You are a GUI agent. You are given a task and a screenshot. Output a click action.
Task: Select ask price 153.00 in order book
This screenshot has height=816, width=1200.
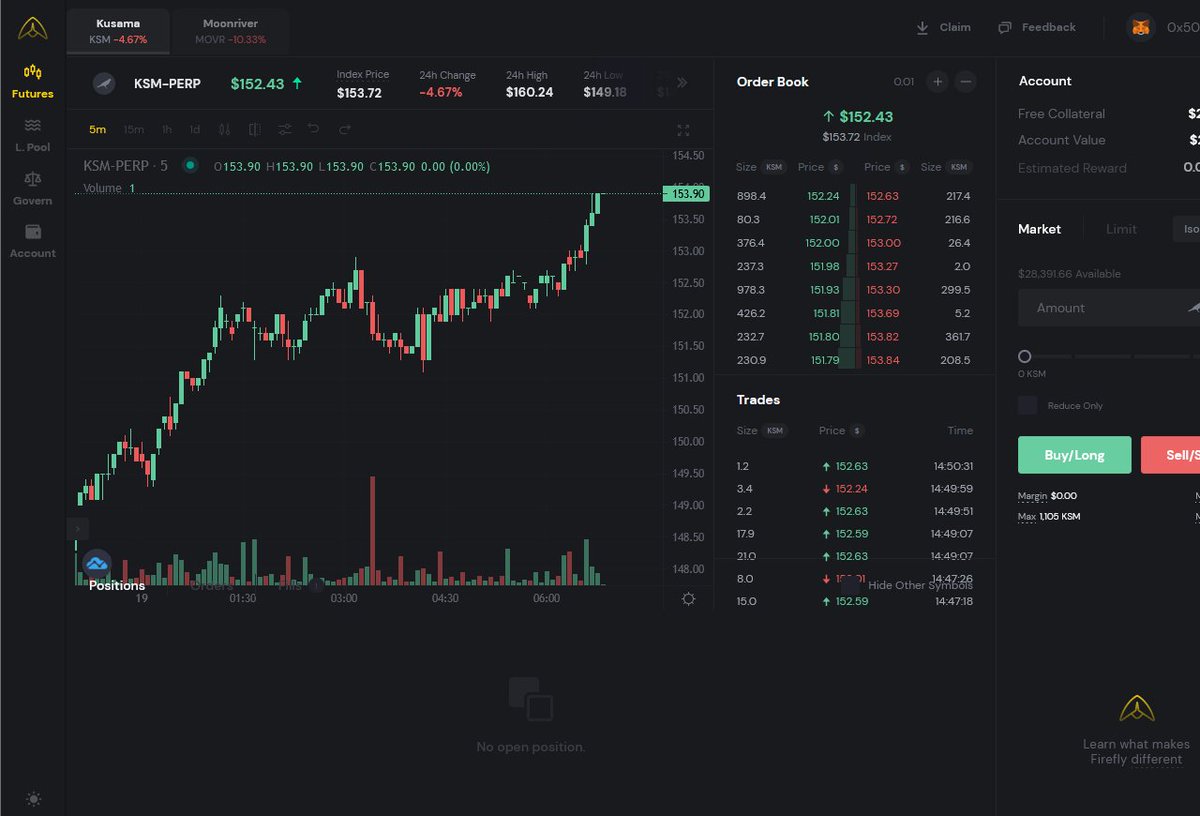click(883, 243)
